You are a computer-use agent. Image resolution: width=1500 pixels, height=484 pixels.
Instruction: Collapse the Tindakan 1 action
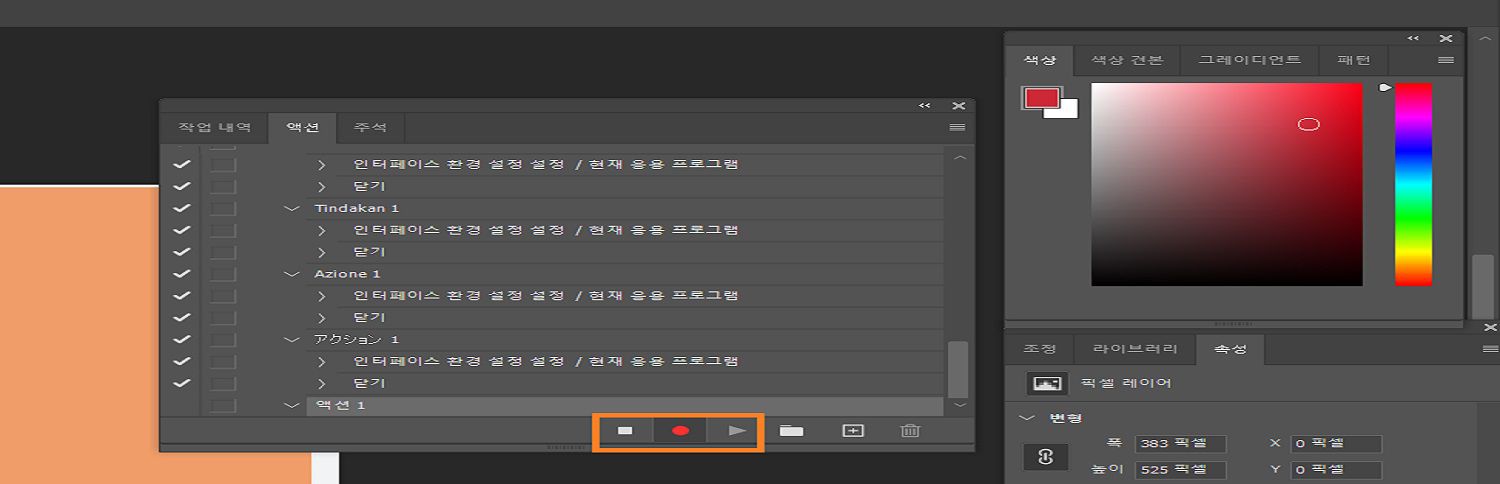[292, 208]
